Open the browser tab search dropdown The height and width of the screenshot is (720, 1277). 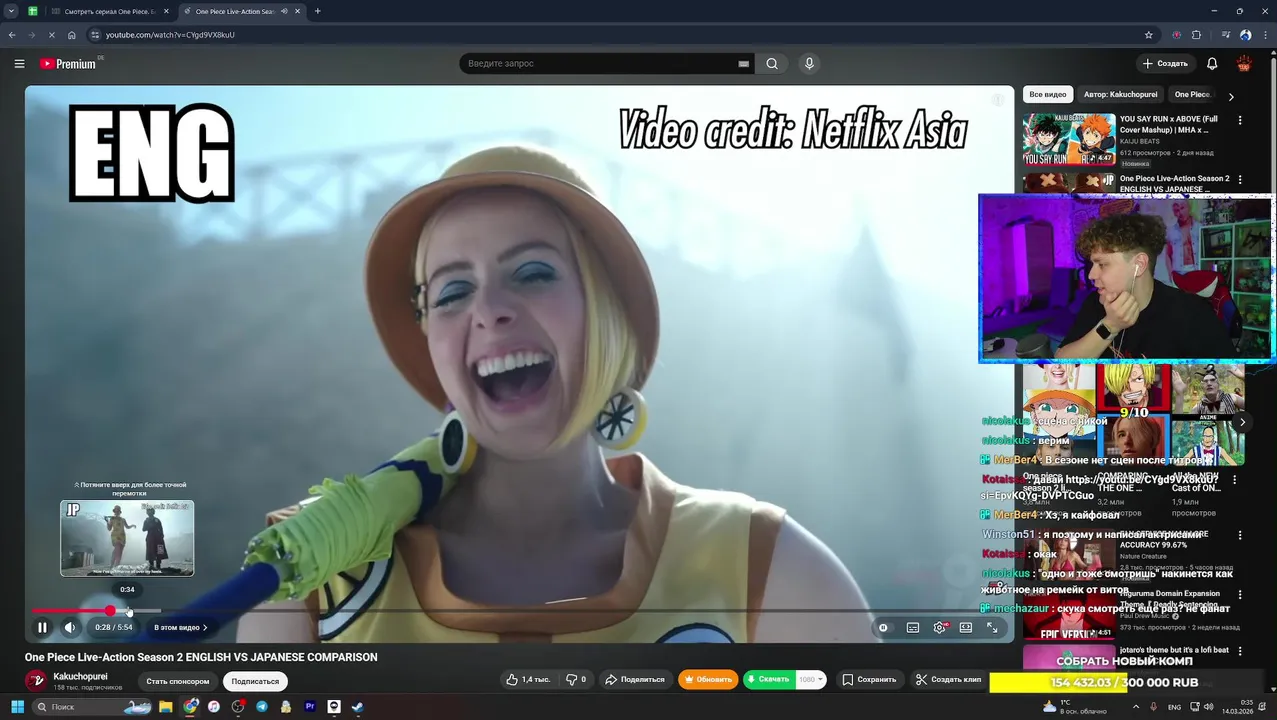click(x=11, y=11)
